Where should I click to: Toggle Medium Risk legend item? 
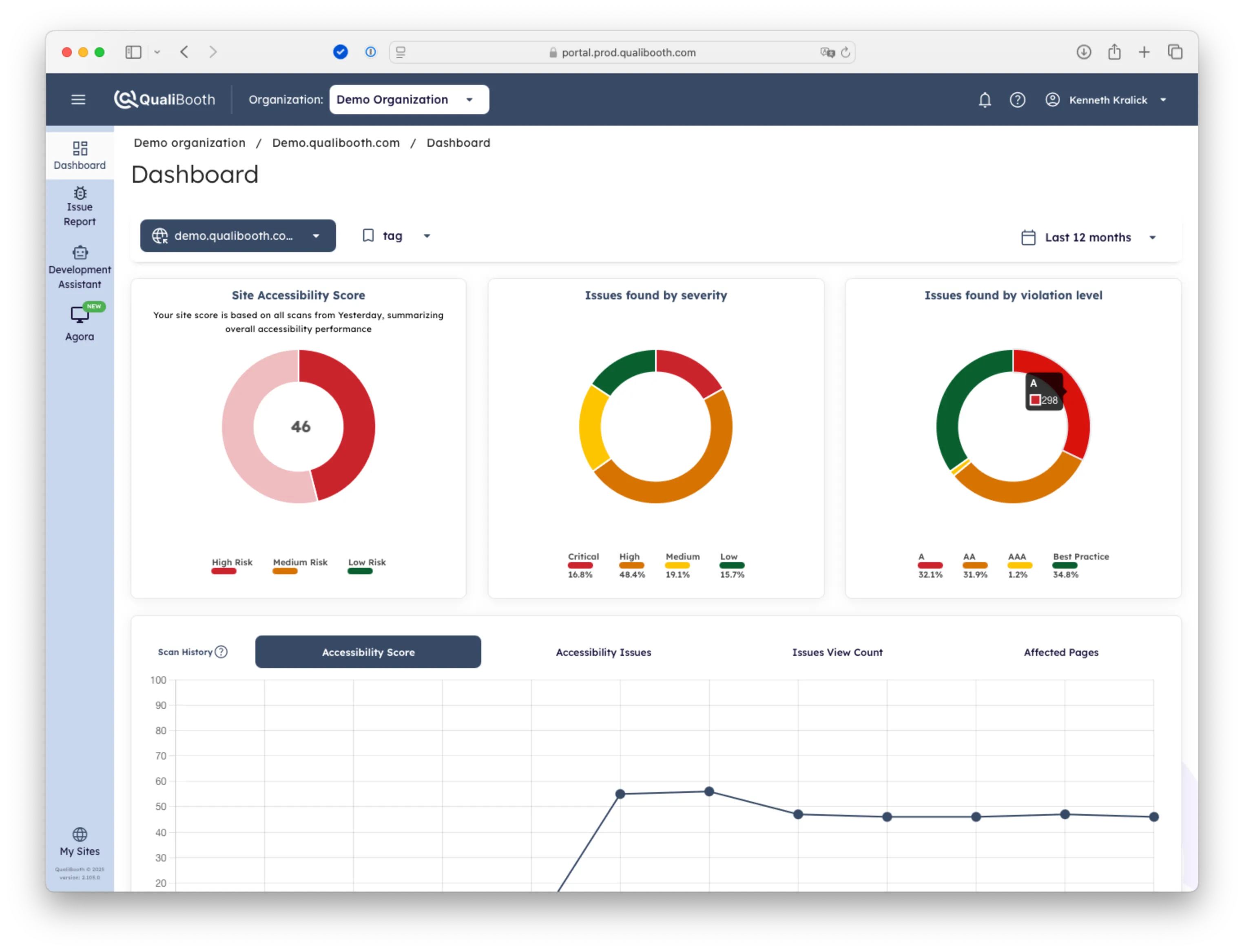(300, 567)
